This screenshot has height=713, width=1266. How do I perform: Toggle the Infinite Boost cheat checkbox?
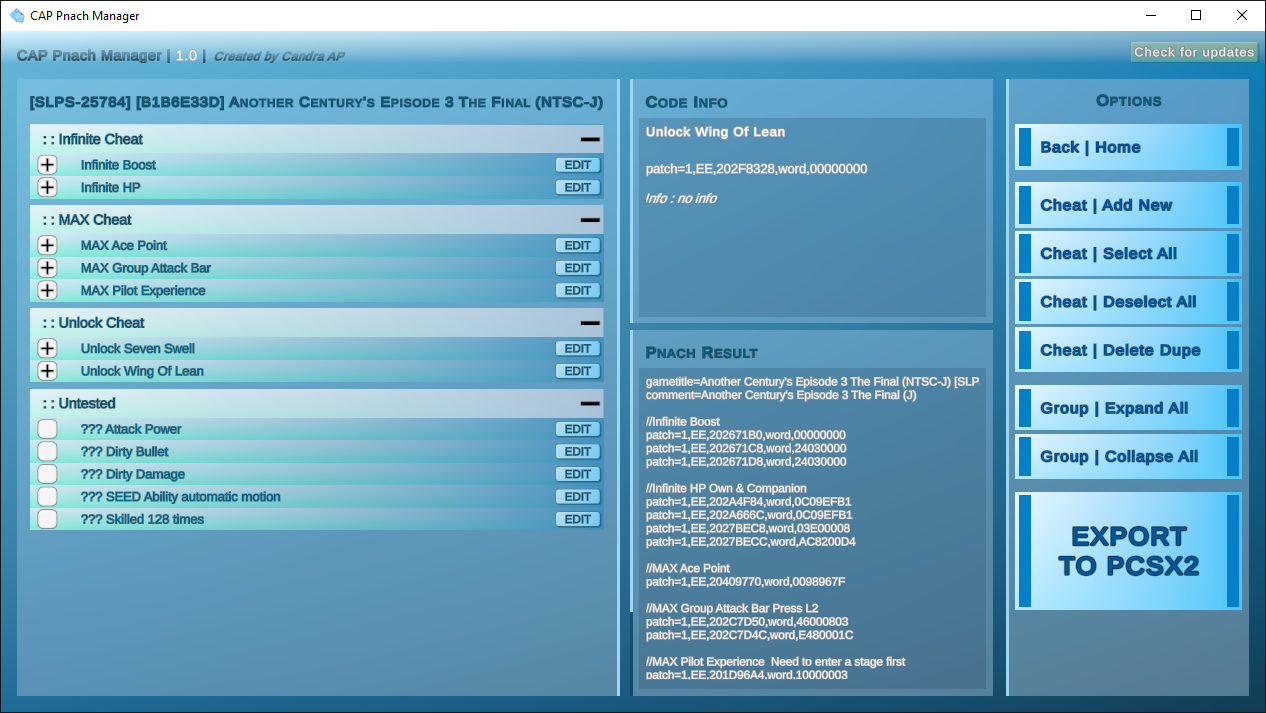47,165
